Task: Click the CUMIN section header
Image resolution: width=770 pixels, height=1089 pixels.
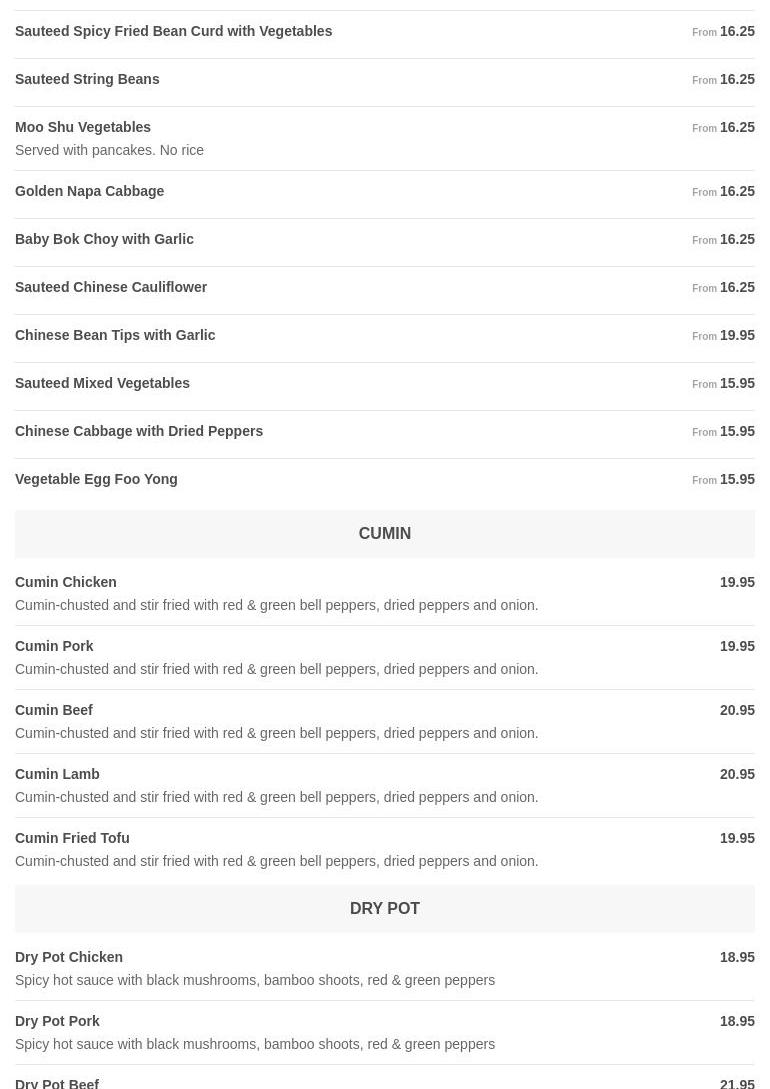Action: 385,534
